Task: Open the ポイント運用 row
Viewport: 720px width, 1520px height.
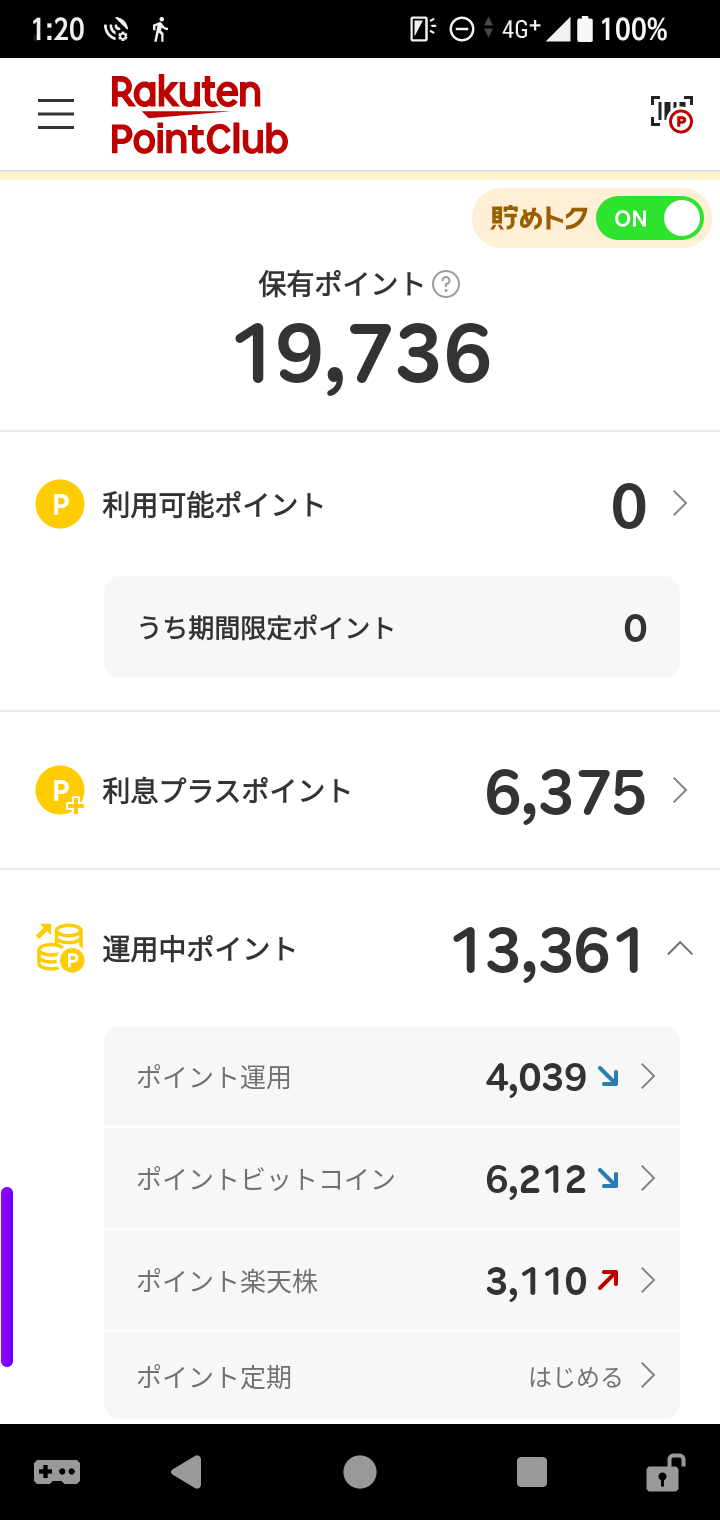Action: pyautogui.click(x=392, y=1077)
